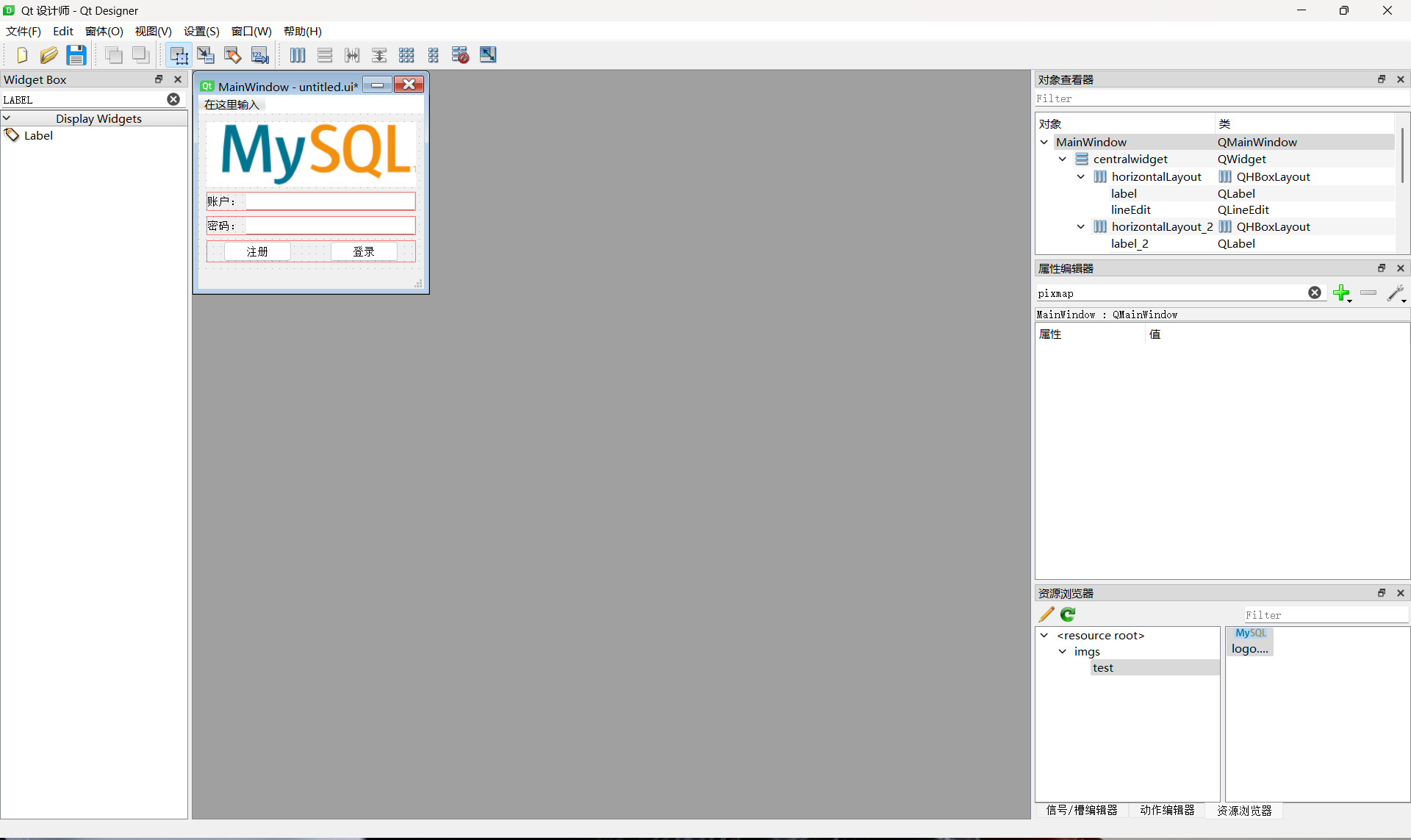The image size is (1411, 840).
Task: Click the edit resources pencil icon
Action: pos(1046,614)
